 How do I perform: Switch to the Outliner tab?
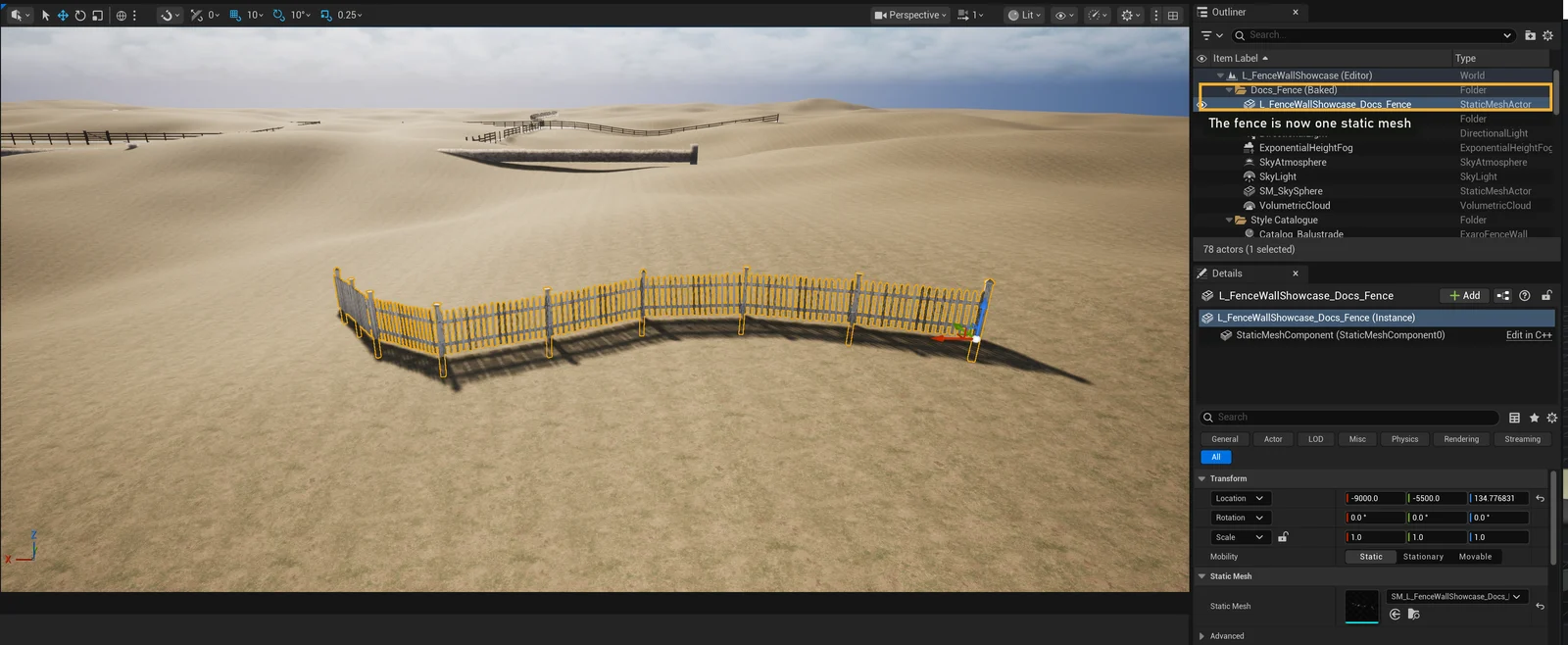click(x=1228, y=12)
